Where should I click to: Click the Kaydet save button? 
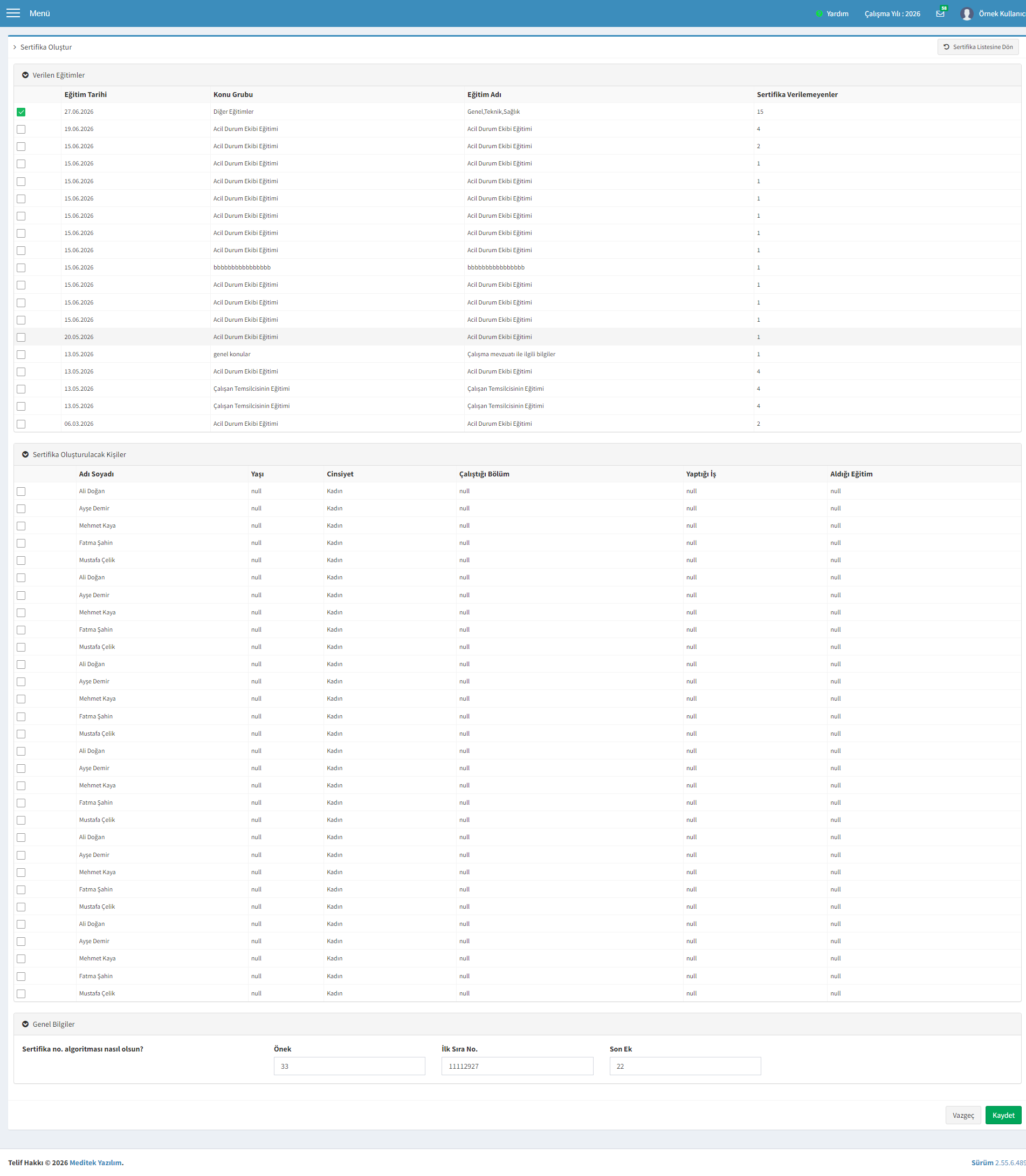[1003, 1115]
